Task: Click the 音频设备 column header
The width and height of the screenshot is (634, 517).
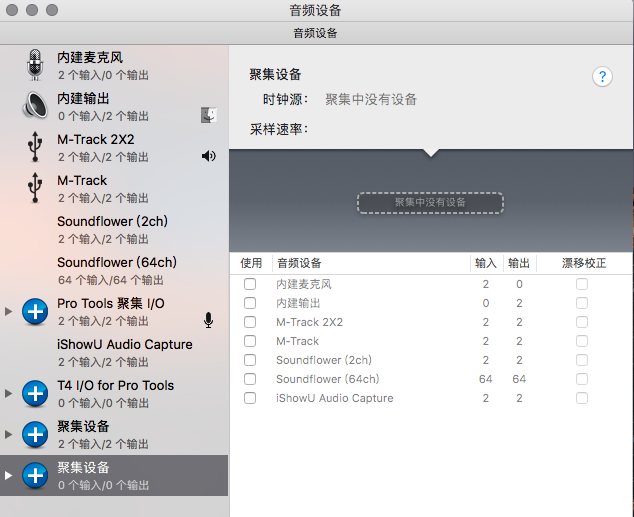Action: coord(298,263)
